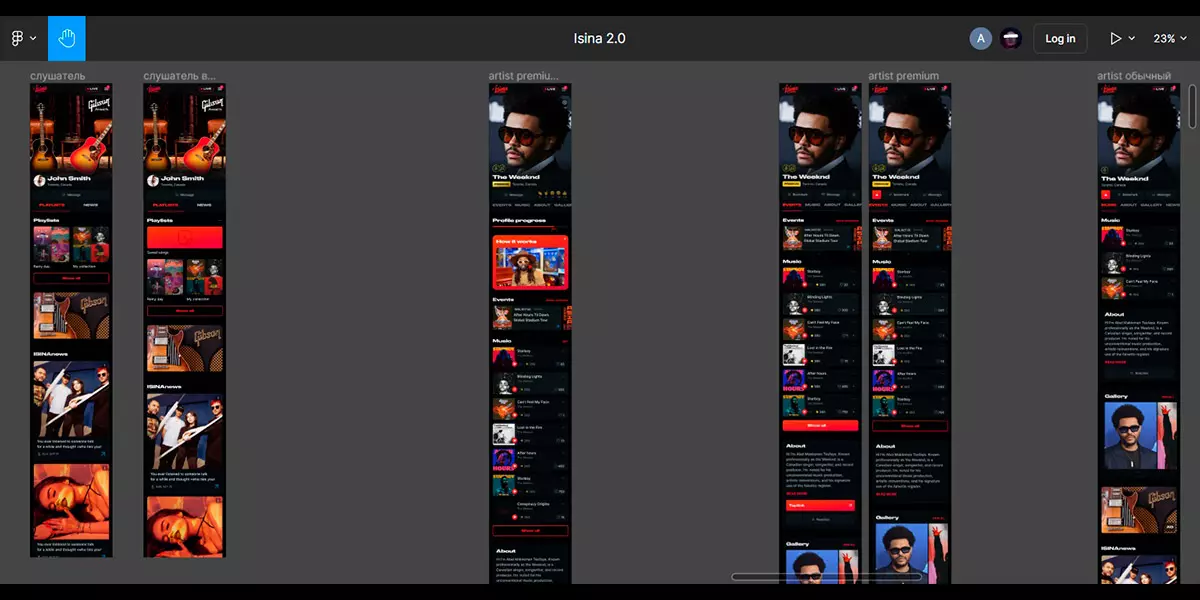Click the user avatar labeled A
The height and width of the screenshot is (600, 1200).
pos(981,38)
